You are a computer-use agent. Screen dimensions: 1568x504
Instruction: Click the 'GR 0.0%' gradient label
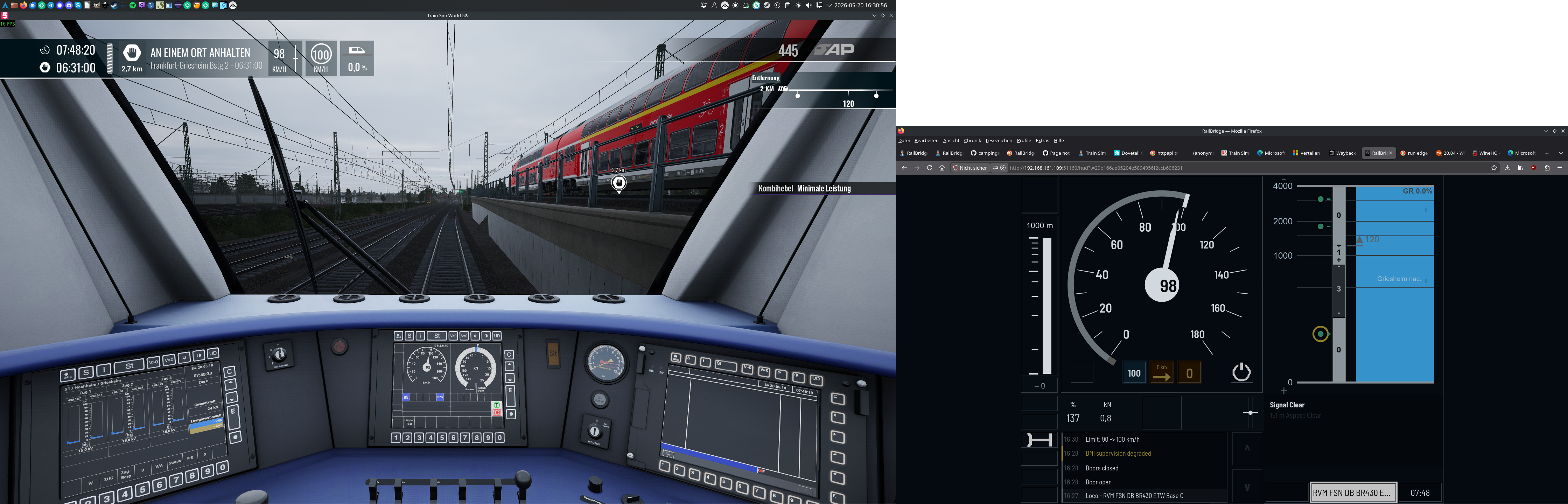tap(1417, 191)
